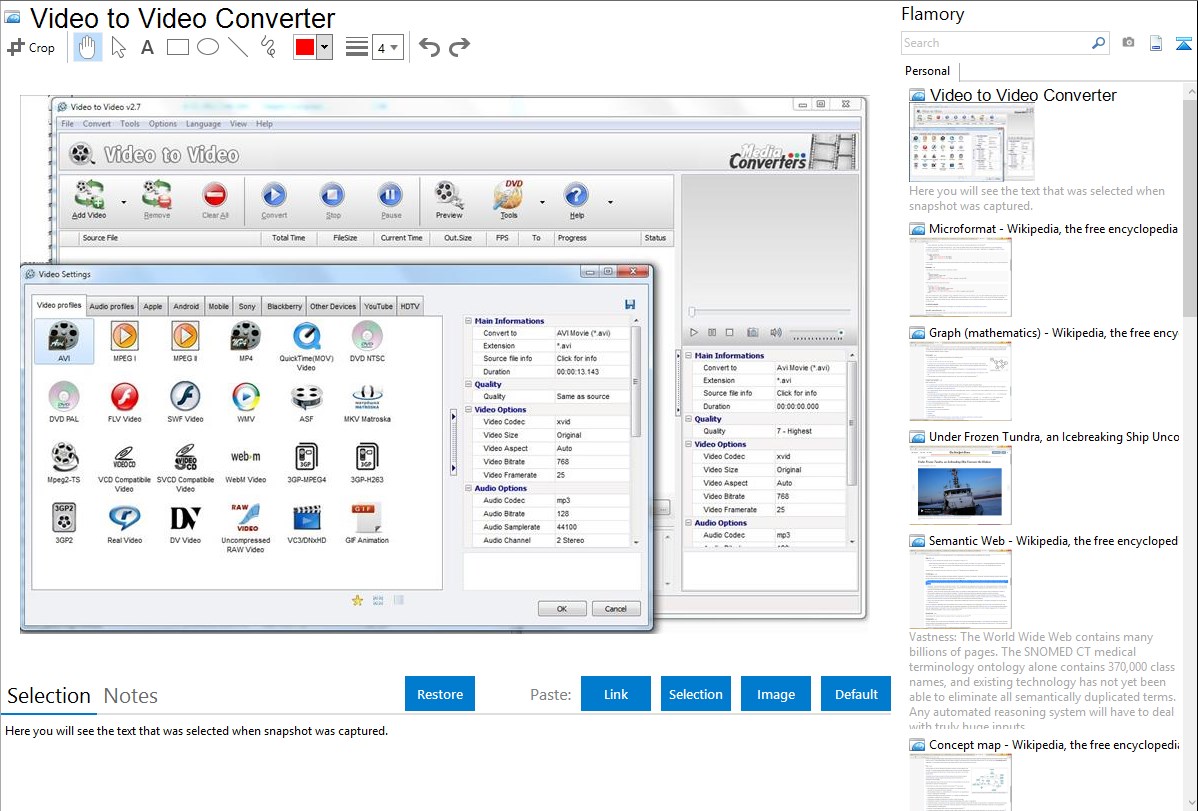Open the Personal tab
This screenshot has height=811, width=1198.
coord(927,70)
